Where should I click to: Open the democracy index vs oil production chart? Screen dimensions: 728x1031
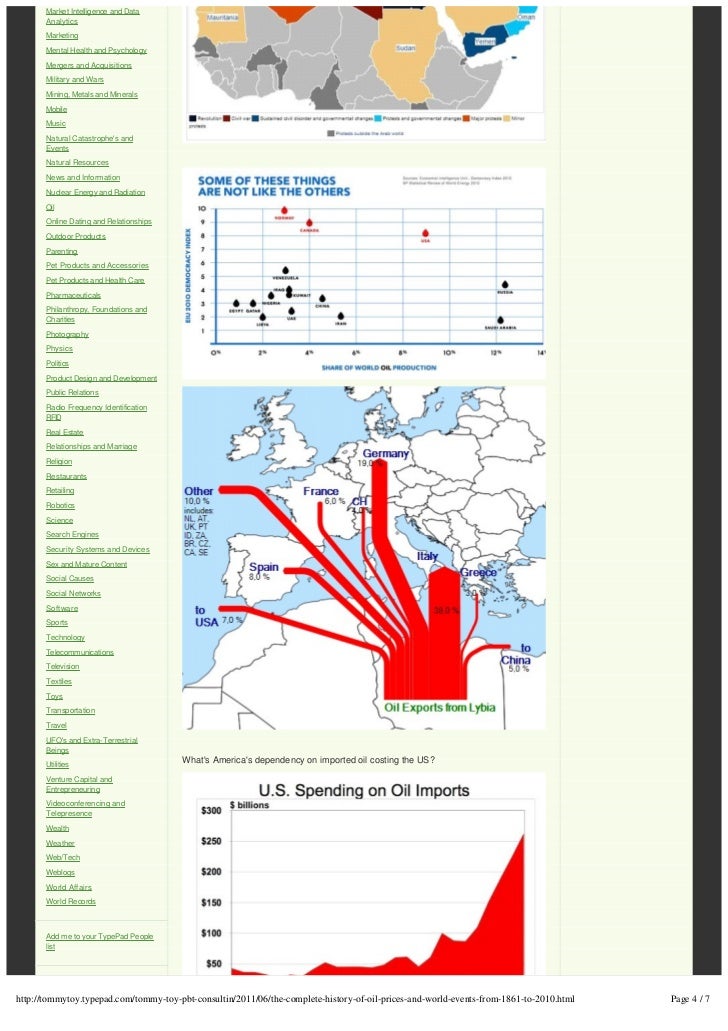click(364, 272)
